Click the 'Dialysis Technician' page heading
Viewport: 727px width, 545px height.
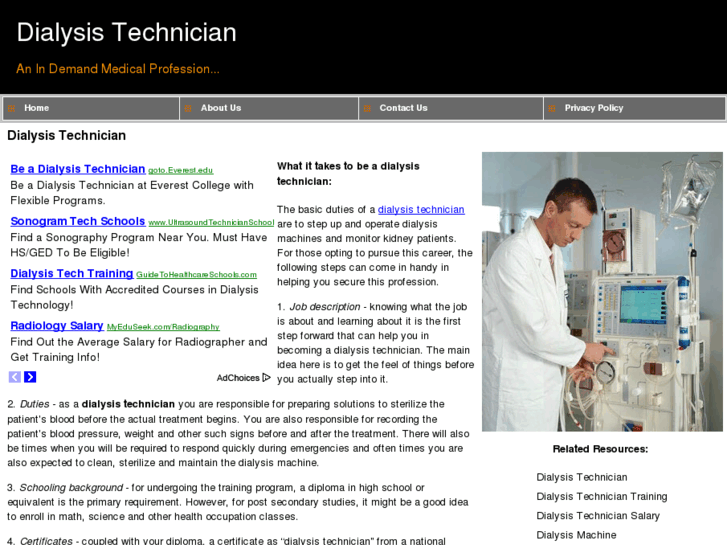click(66, 135)
